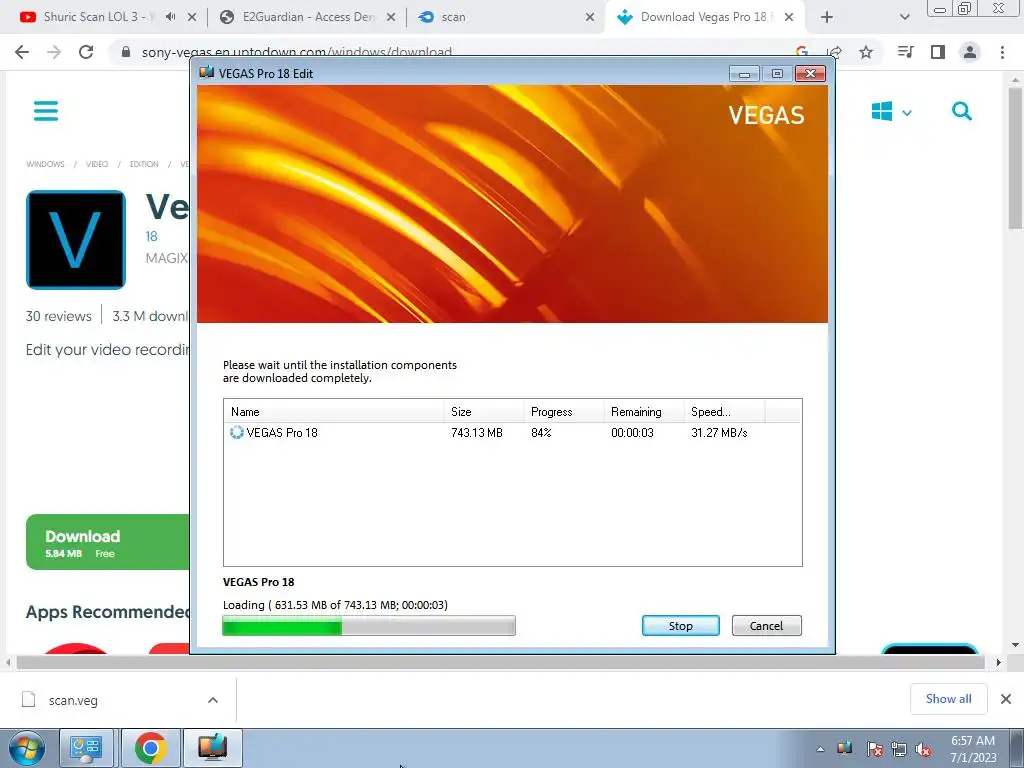
Task: Open the 30 reviews link
Action: [59, 316]
